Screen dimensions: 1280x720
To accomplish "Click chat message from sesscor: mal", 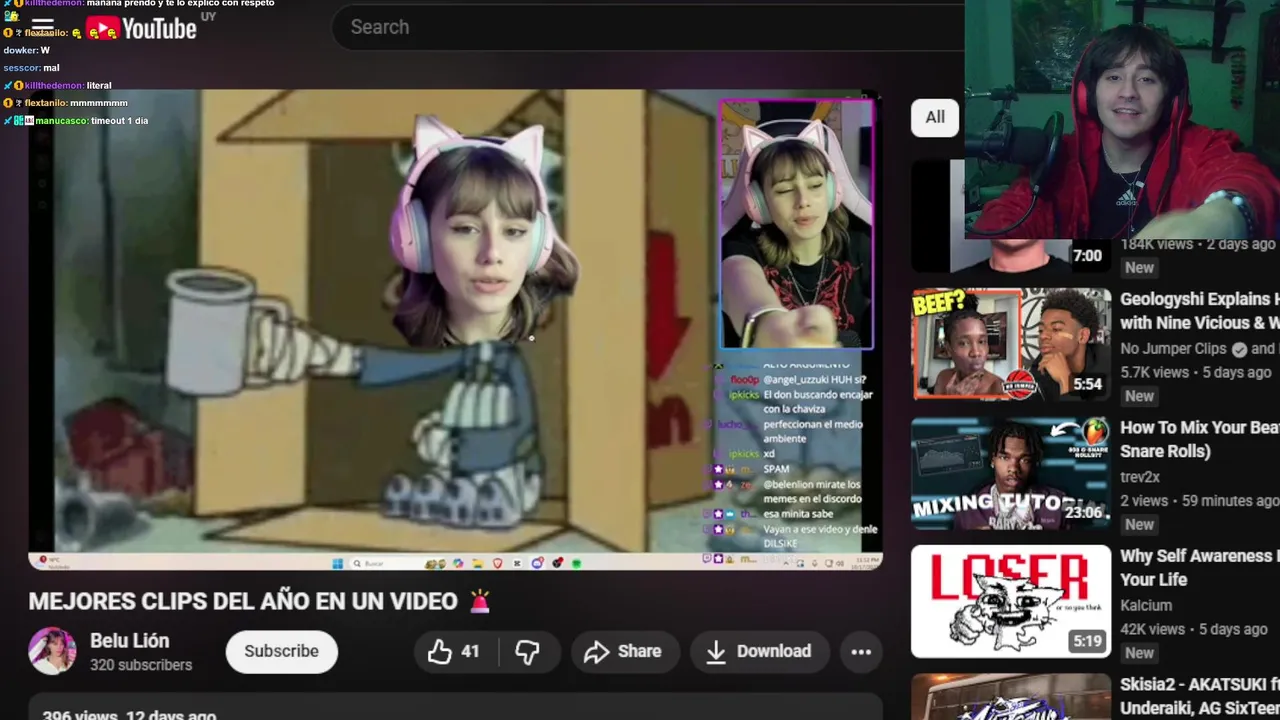I will click(31, 68).
